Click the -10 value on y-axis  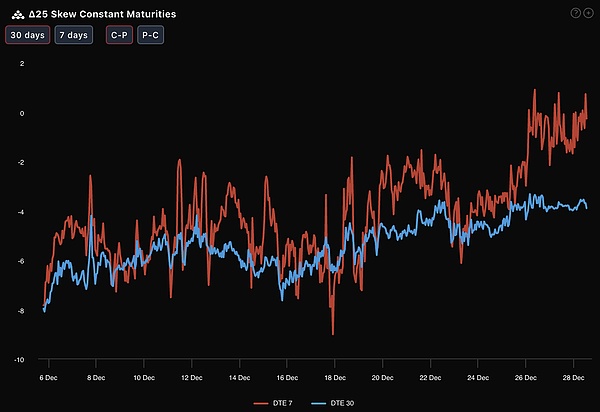(19, 360)
